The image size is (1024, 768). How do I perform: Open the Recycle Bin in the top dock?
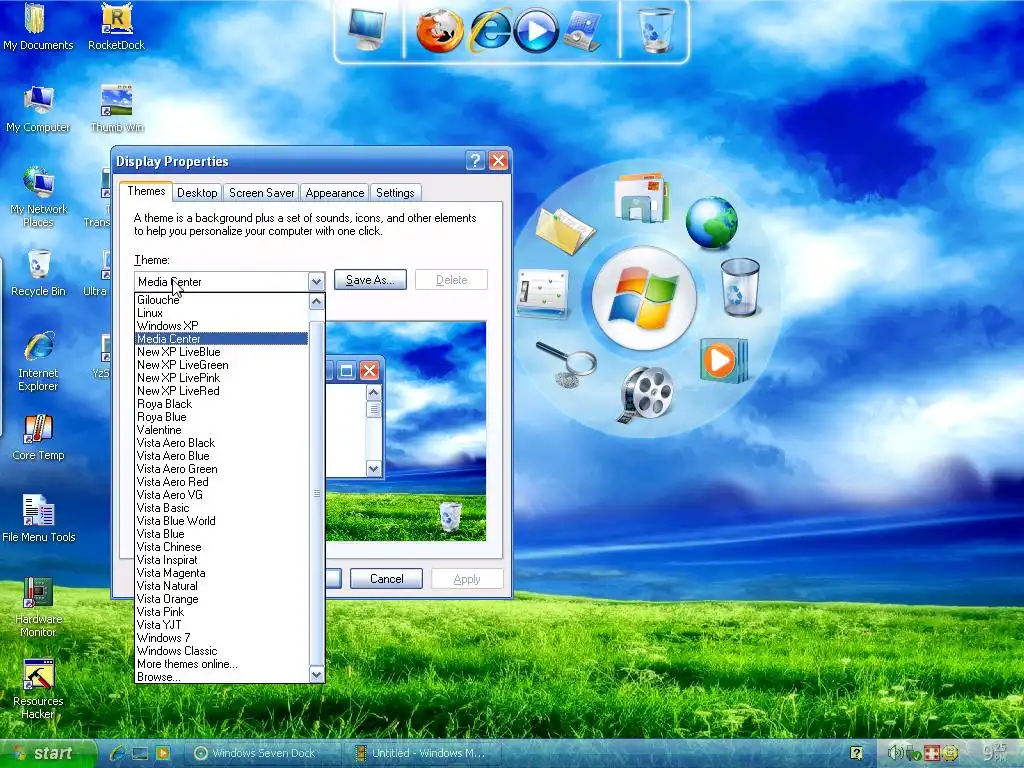click(656, 30)
